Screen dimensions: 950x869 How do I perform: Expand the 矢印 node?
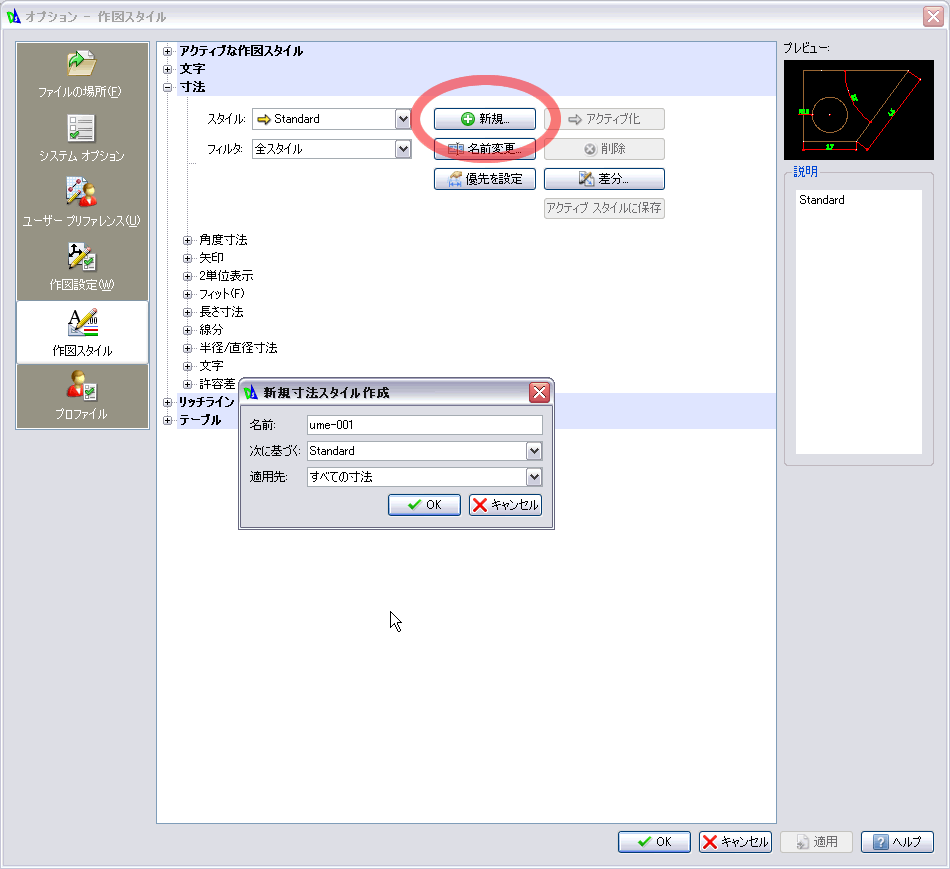[188, 258]
